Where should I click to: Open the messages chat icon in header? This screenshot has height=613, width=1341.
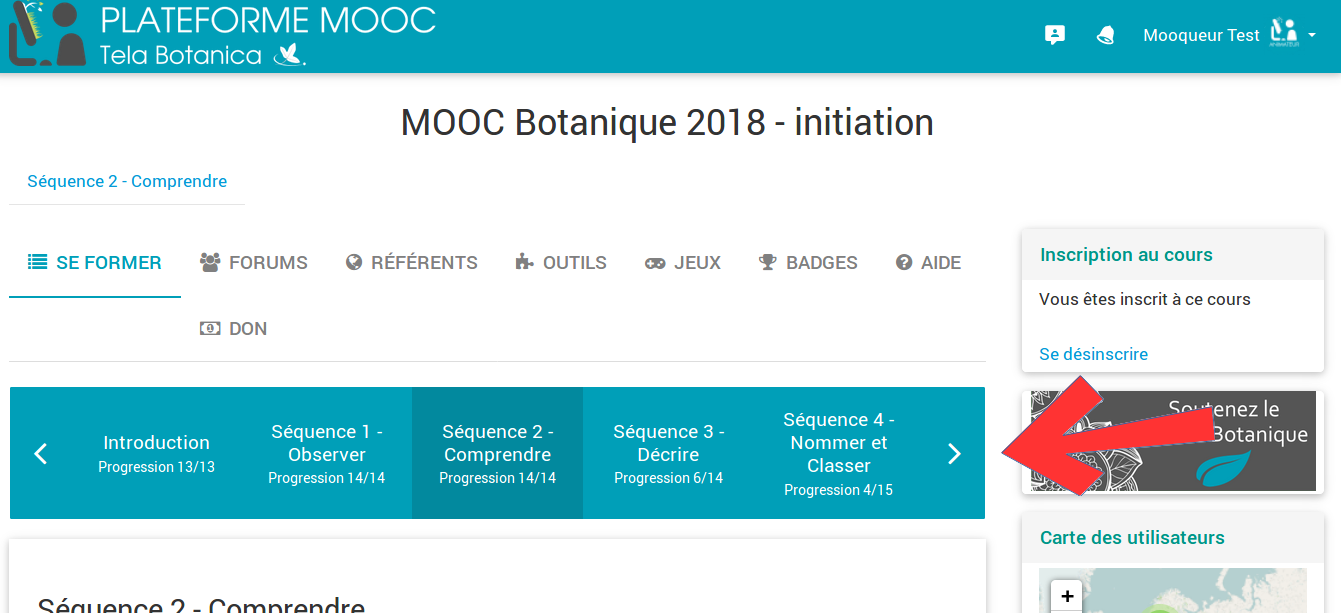point(1054,35)
